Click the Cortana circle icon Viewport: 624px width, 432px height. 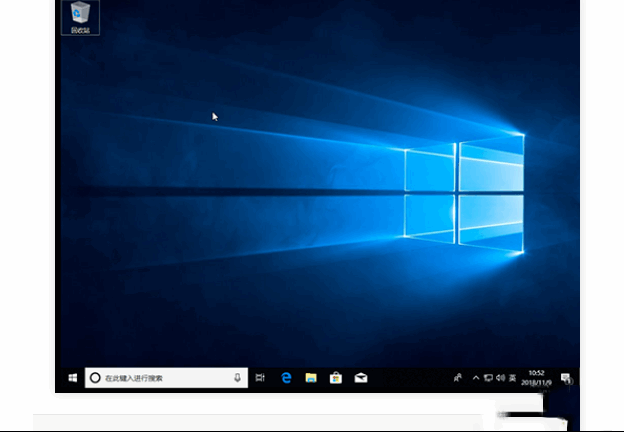tap(95, 378)
